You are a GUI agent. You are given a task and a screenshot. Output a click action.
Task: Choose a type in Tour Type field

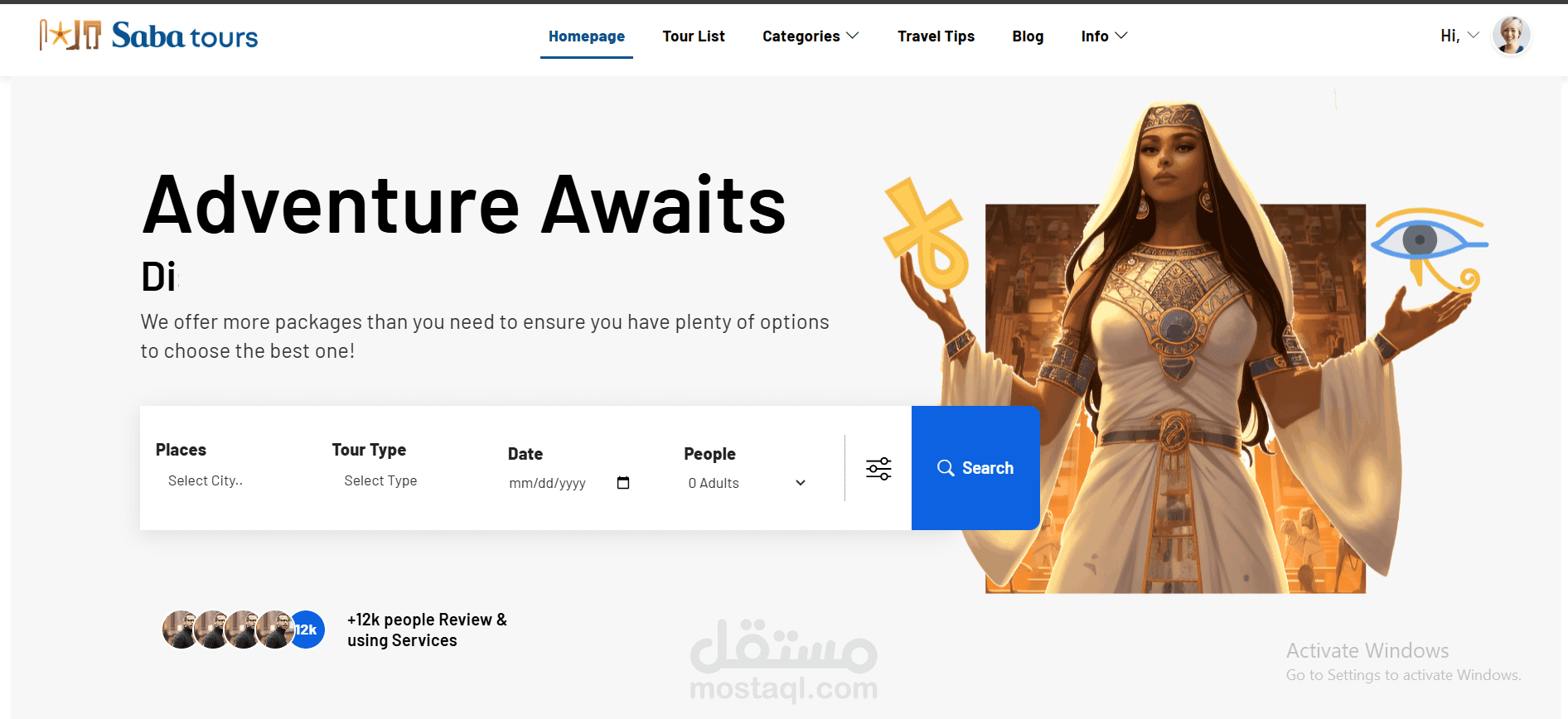380,480
